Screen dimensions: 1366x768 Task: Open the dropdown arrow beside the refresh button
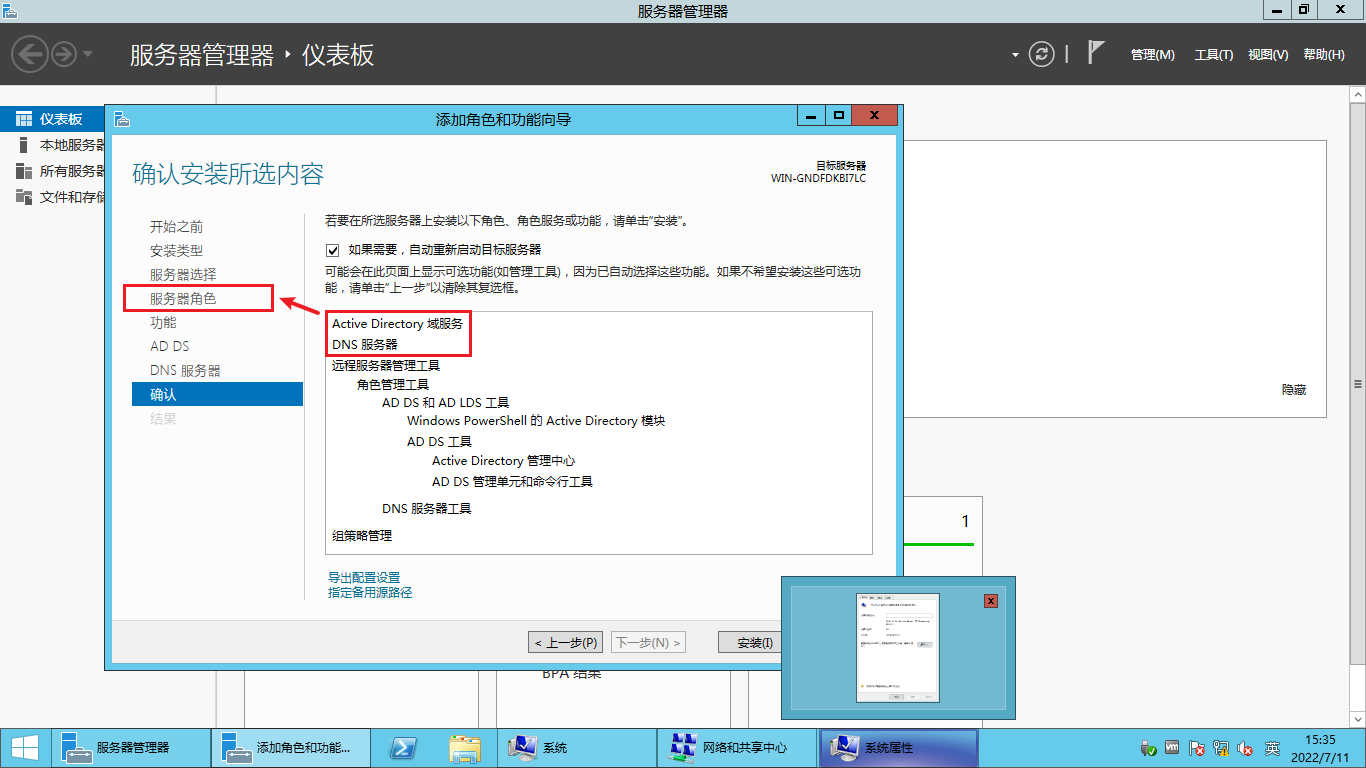click(x=1013, y=55)
